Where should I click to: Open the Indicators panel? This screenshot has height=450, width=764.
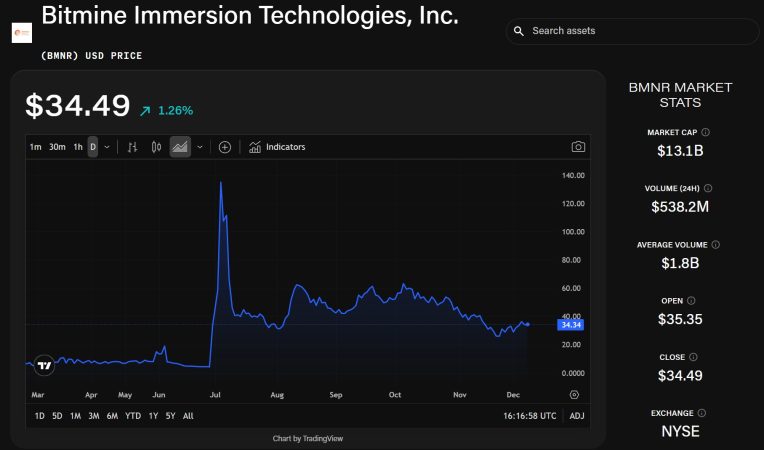(277, 147)
